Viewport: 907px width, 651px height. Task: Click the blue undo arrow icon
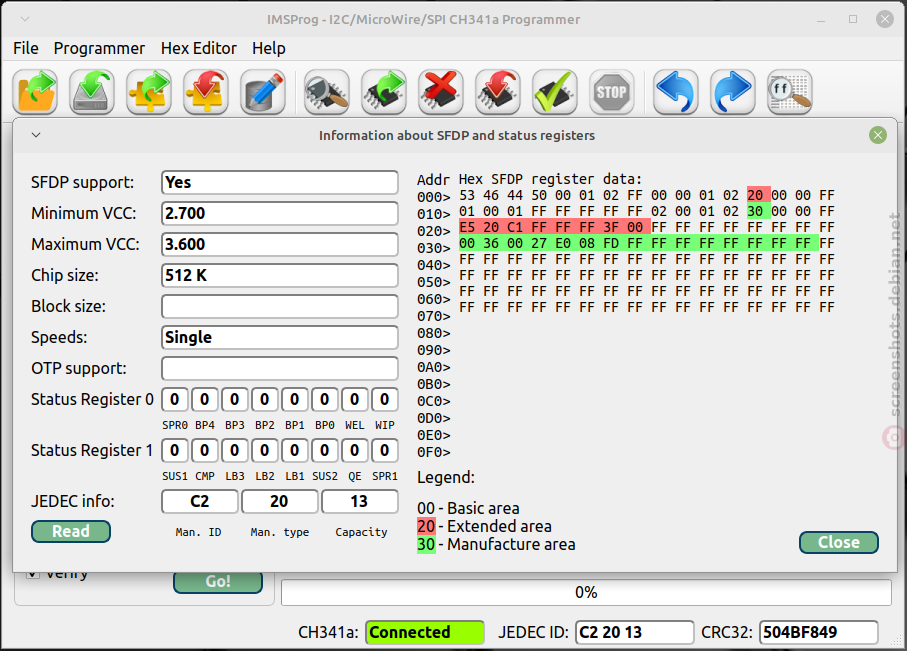(676, 92)
